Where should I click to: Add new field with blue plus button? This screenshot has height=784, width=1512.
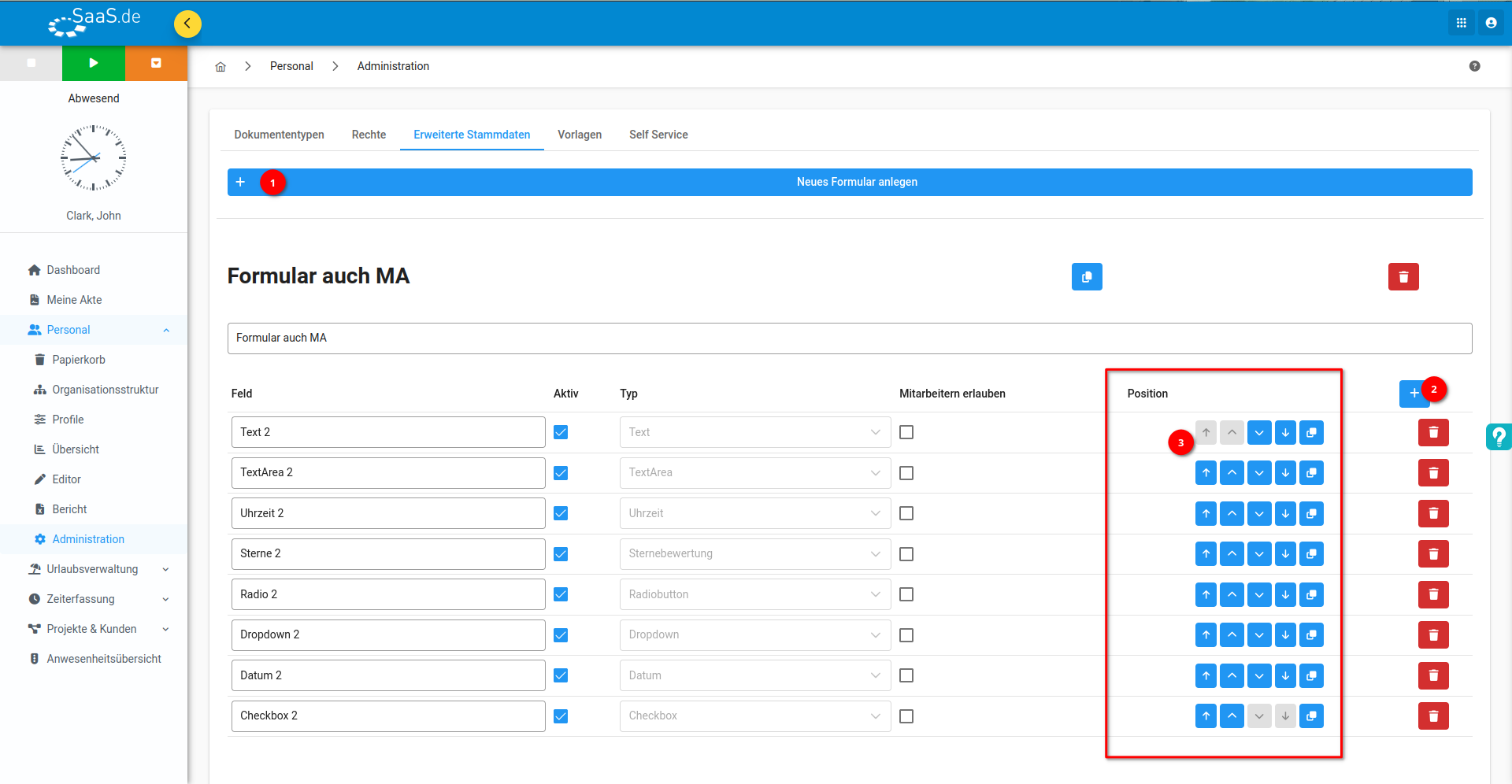1414,393
